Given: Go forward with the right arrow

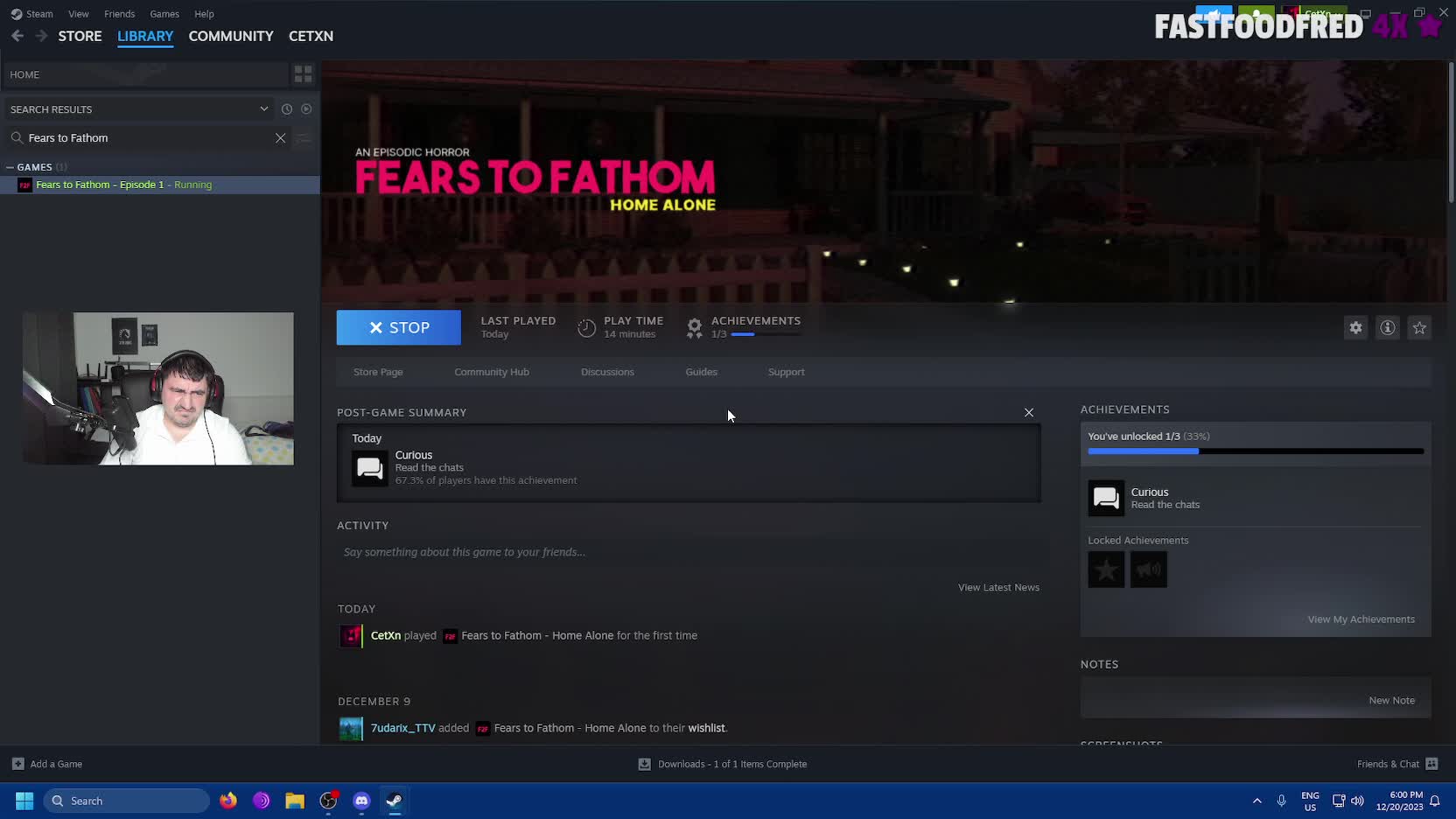Looking at the screenshot, I should tap(41, 36).
